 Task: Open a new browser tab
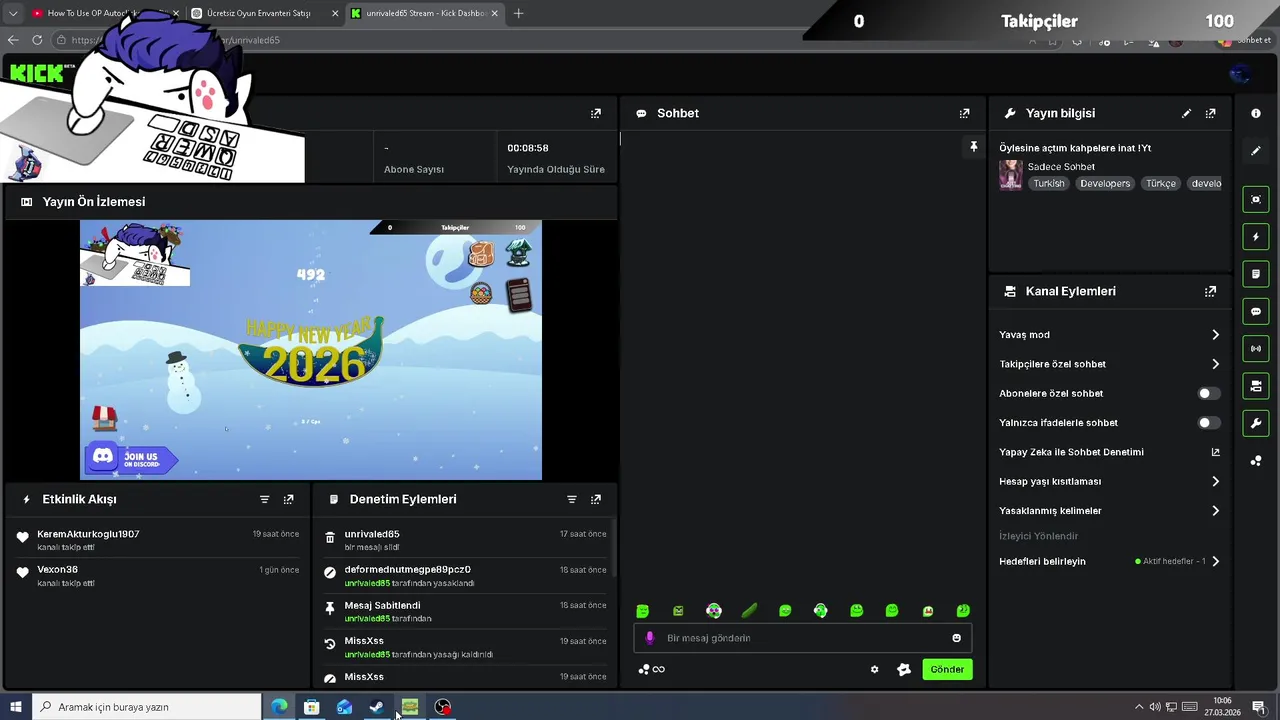pos(518,13)
